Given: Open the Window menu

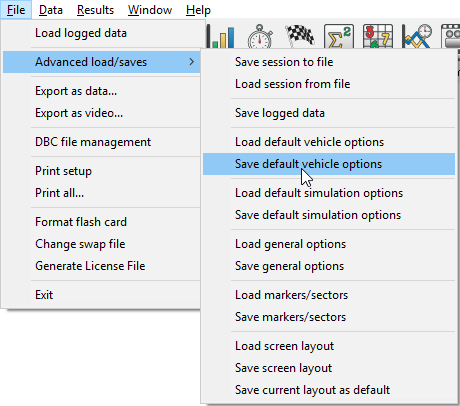Looking at the screenshot, I should coord(150,10).
